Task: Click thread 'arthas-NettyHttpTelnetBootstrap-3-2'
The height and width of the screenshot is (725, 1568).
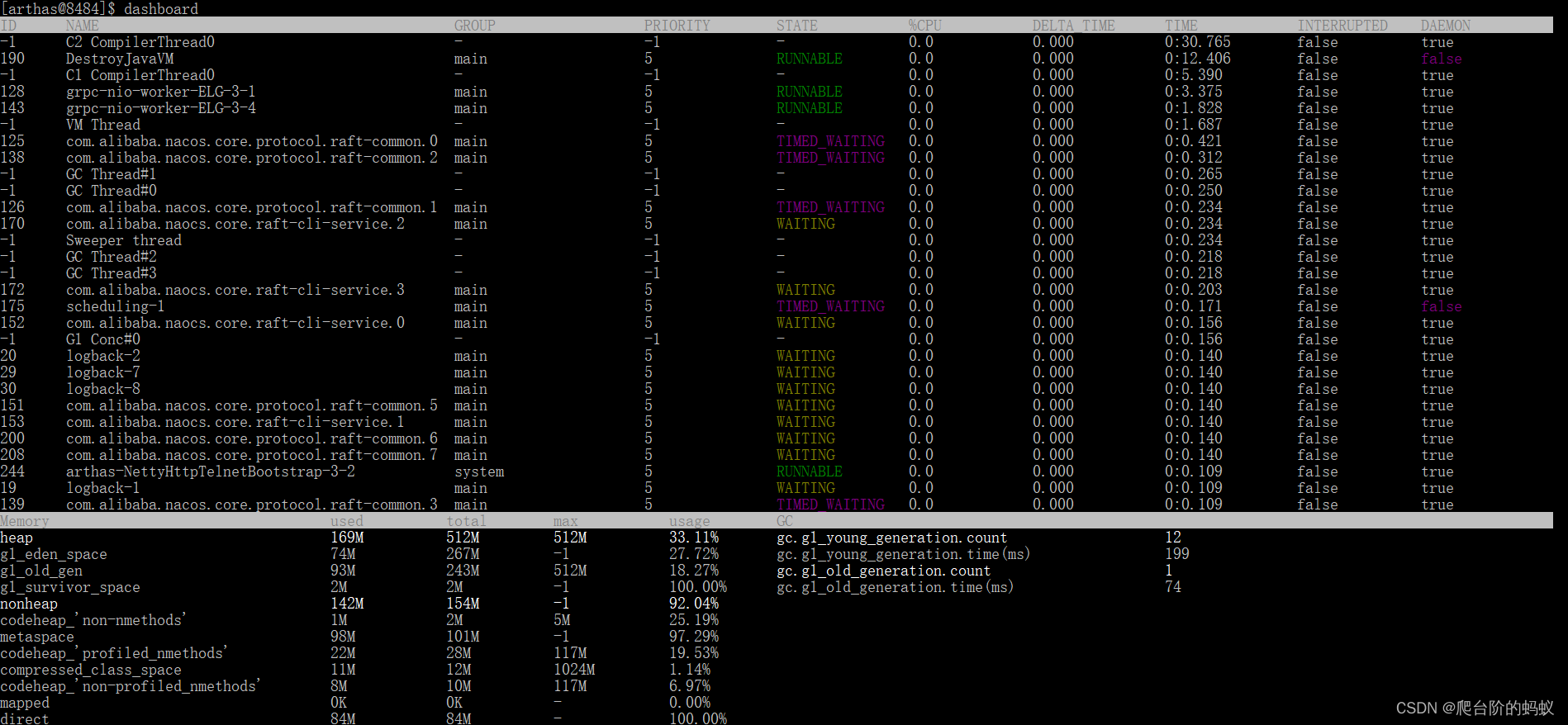Action: click(x=211, y=471)
